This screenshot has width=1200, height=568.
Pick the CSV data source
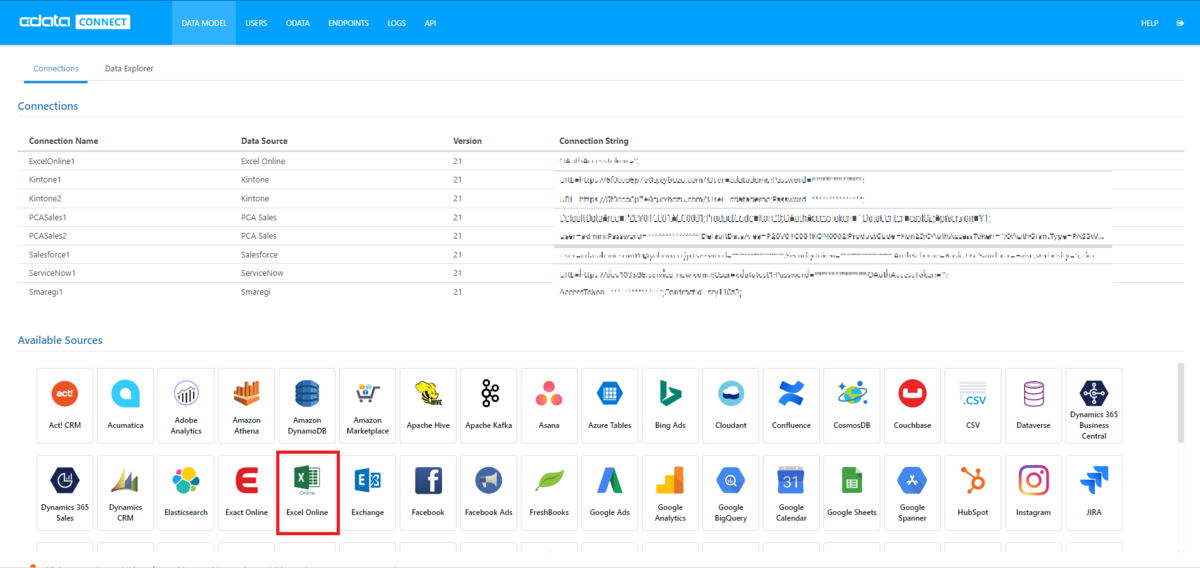(x=973, y=405)
